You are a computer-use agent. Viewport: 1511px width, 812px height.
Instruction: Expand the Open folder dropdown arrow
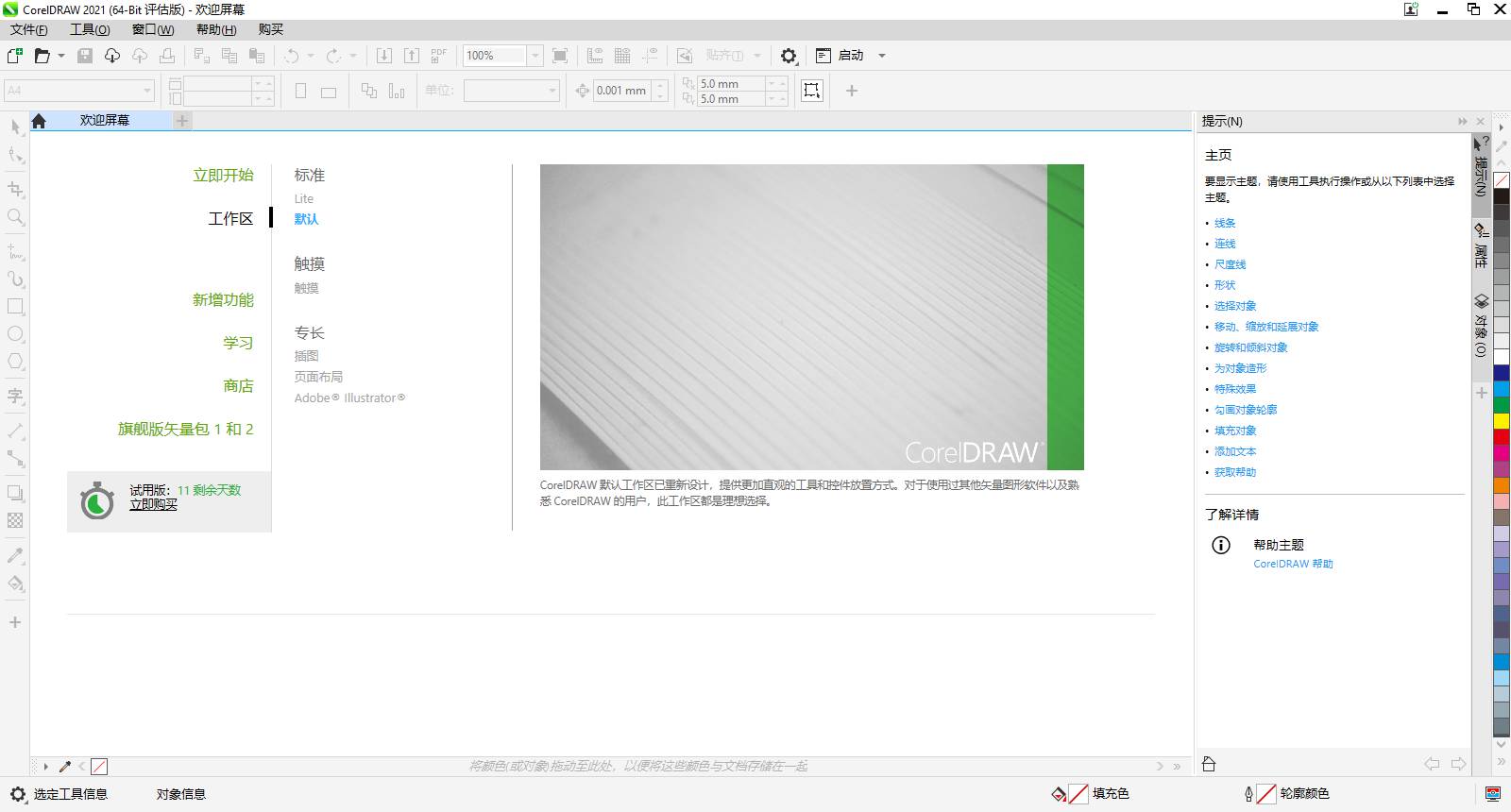61,56
